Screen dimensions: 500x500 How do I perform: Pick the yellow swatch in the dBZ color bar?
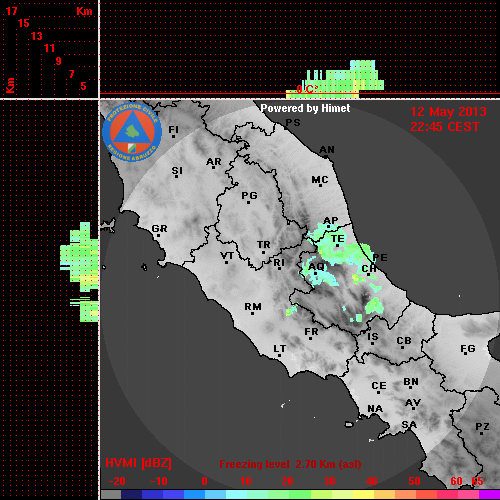[x=363, y=495]
